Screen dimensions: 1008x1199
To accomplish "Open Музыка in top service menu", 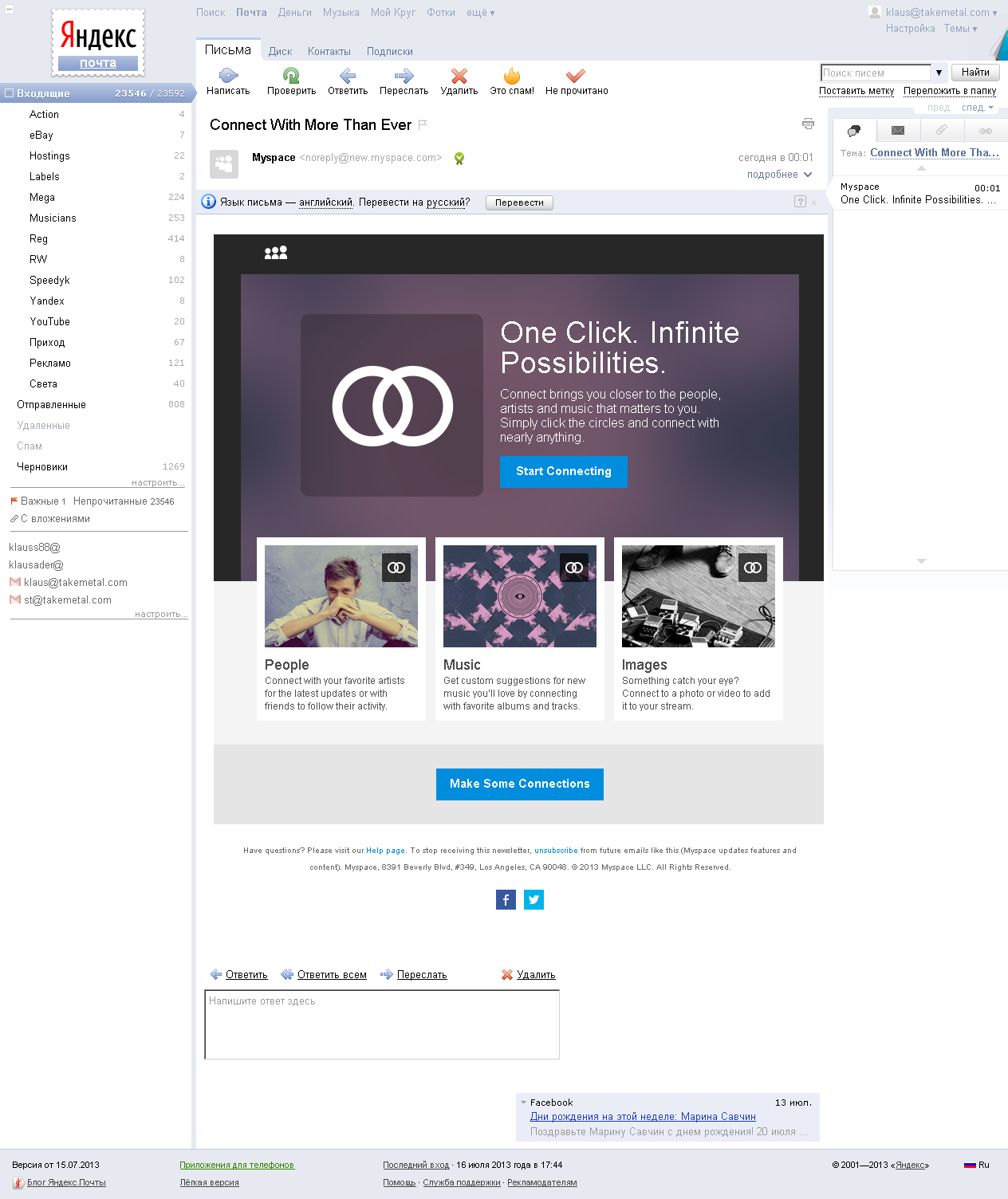I will pyautogui.click(x=341, y=13).
